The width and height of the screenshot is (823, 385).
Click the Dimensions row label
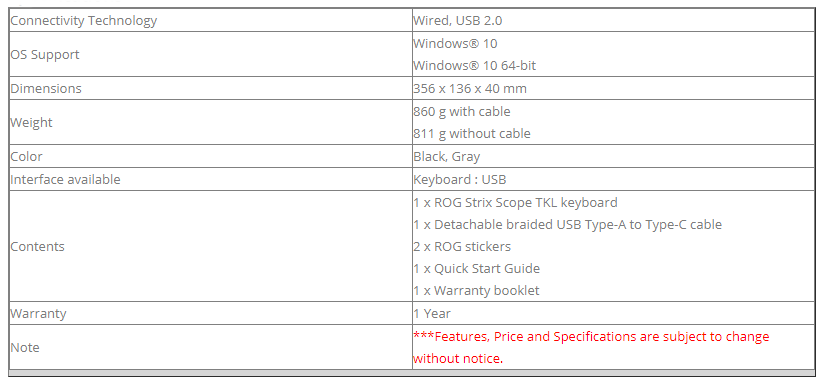coord(46,89)
